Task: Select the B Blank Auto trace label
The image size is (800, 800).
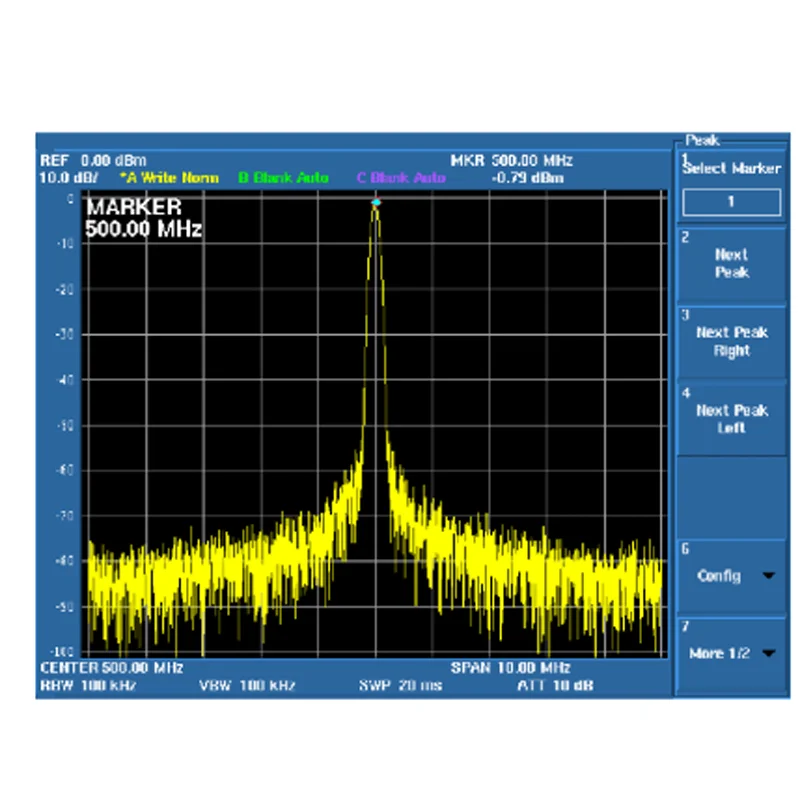Action: point(283,178)
